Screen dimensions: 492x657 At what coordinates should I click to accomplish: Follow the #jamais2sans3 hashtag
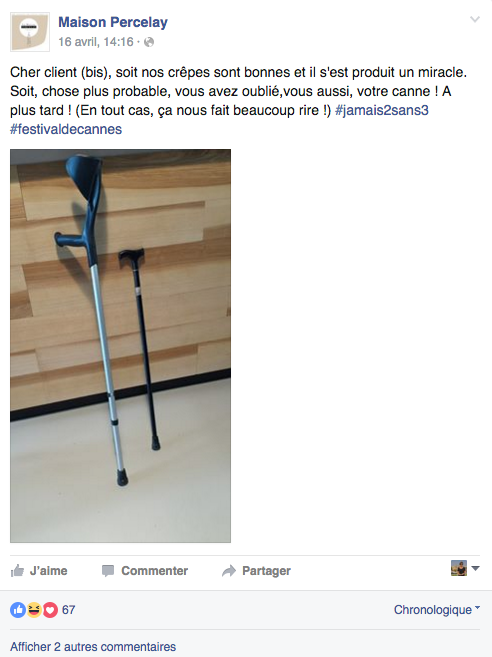pos(381,110)
